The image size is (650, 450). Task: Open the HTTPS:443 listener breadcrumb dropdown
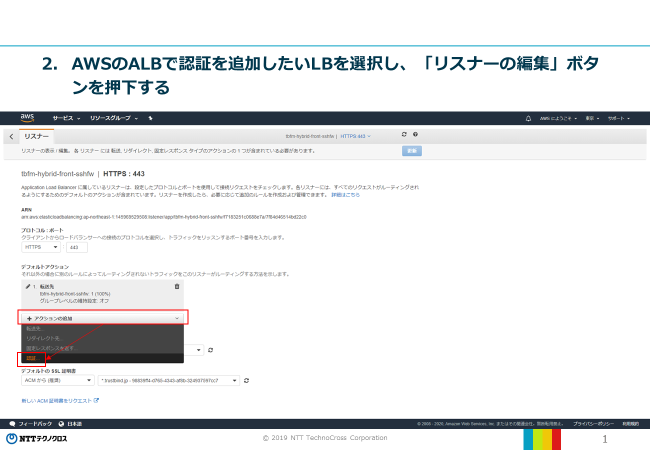tap(355, 136)
